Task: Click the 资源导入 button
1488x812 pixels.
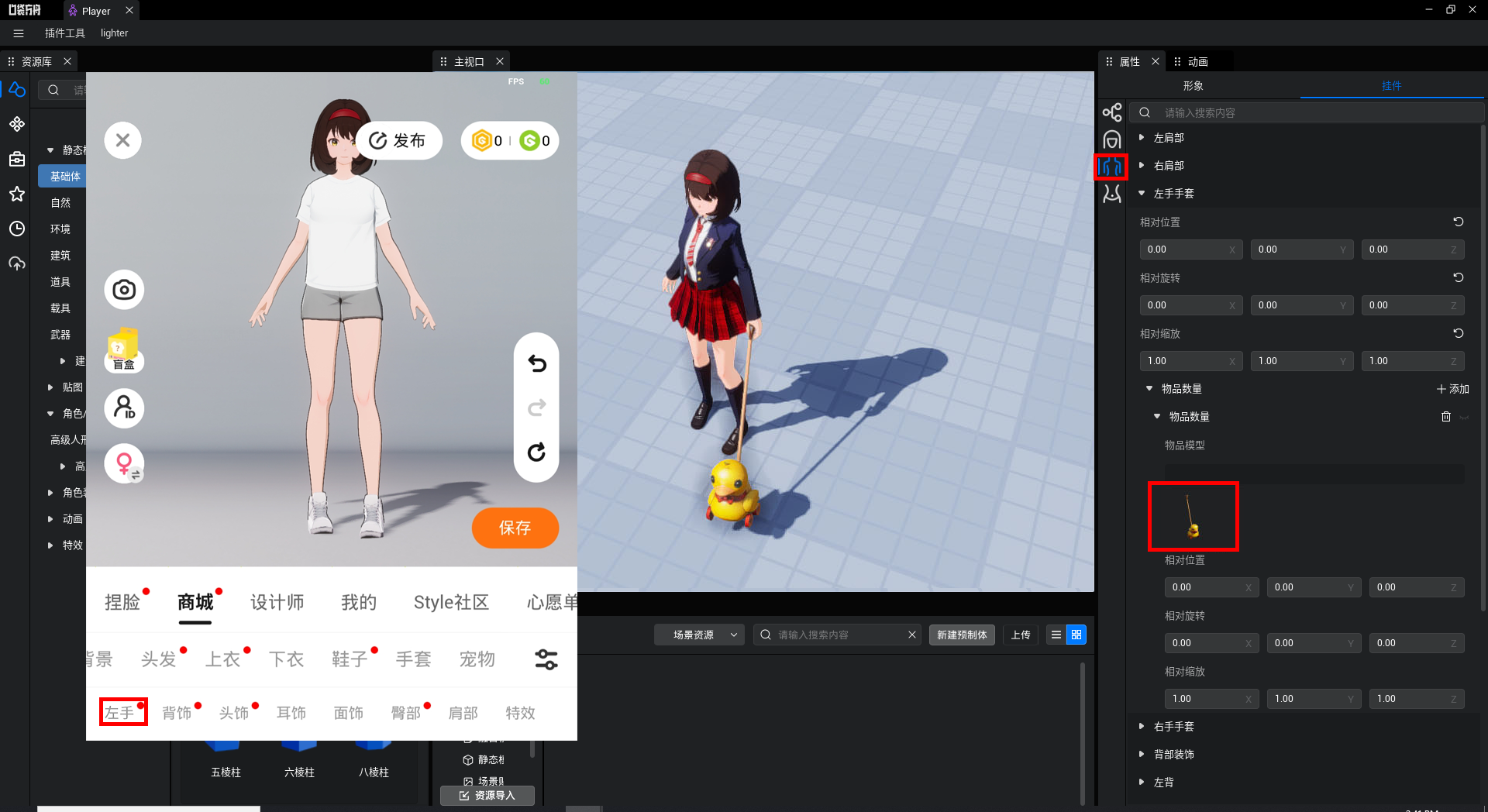Action: (x=487, y=796)
